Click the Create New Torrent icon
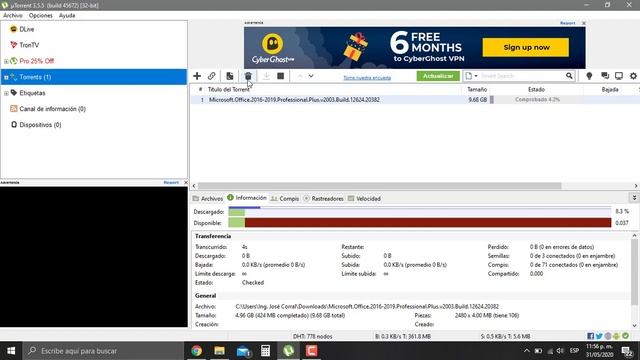The width and height of the screenshot is (640, 360). tap(230, 76)
